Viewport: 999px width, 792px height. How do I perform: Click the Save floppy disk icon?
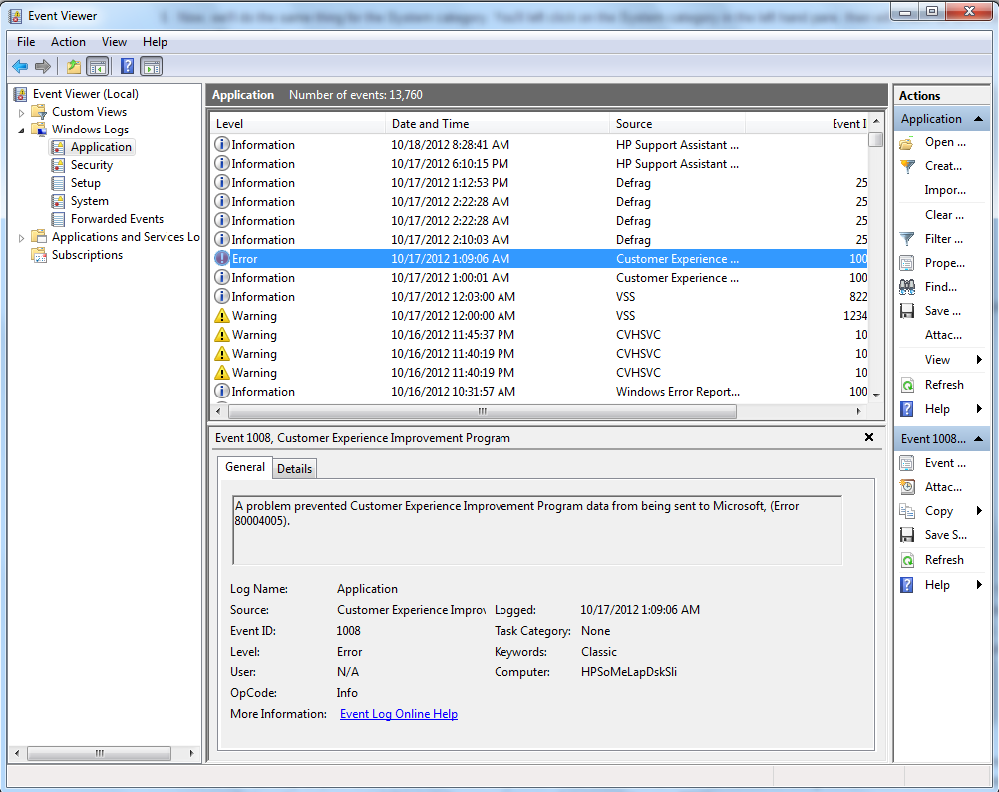[907, 311]
